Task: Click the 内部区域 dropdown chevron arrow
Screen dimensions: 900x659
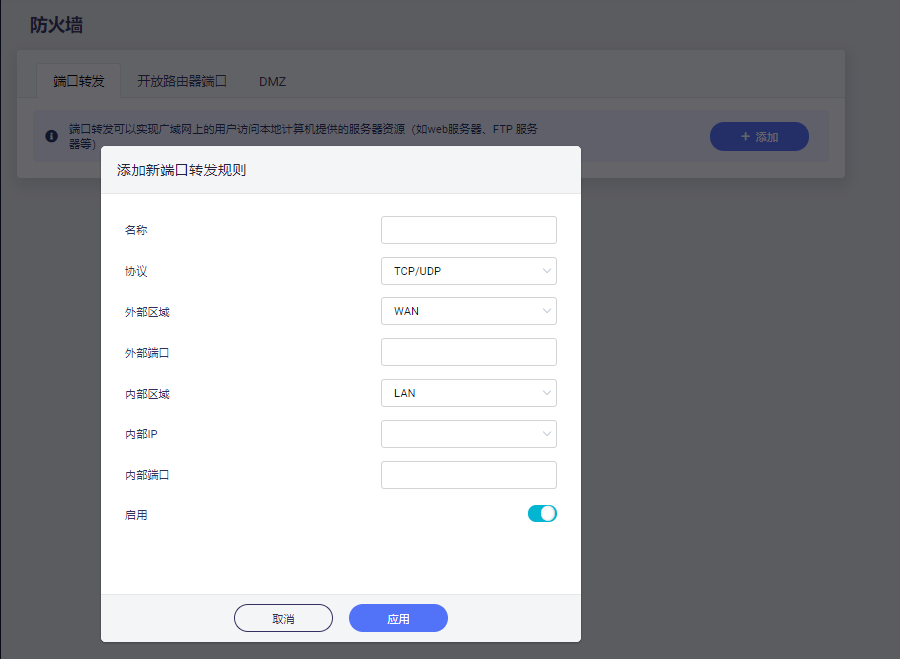Action: (547, 392)
